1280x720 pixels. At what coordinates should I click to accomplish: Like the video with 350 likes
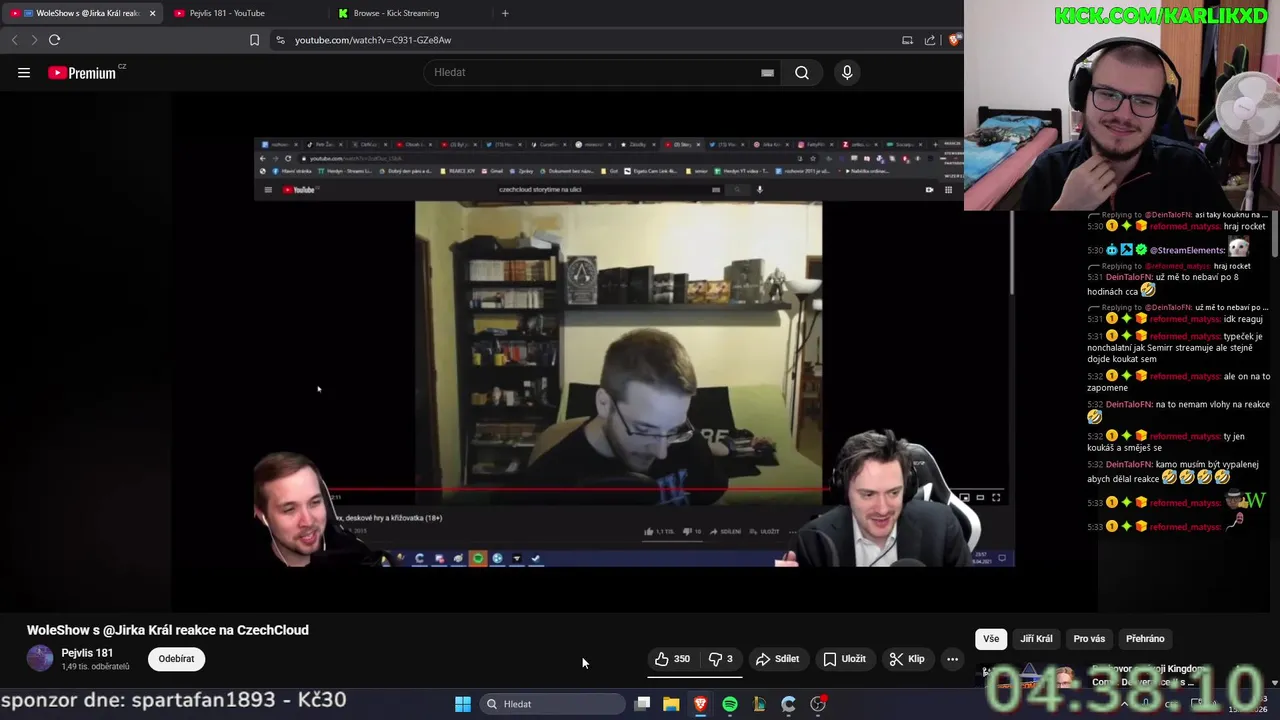coord(672,659)
